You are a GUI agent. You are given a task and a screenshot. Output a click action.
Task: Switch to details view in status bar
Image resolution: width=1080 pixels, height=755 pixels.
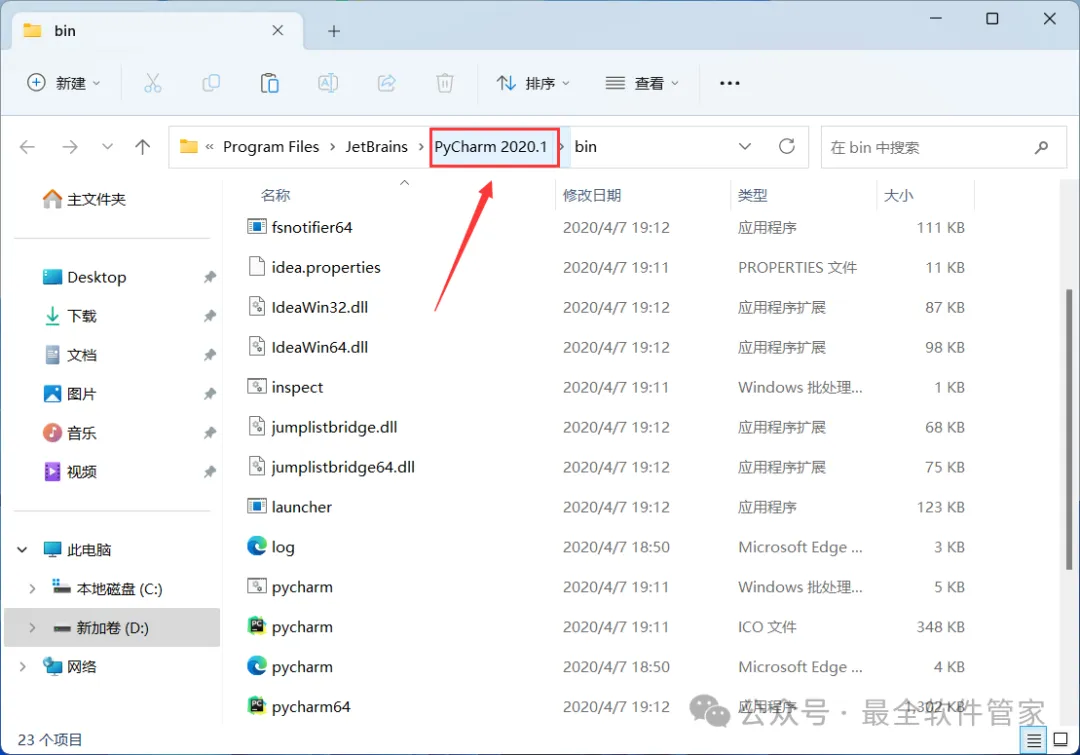[1034, 741]
